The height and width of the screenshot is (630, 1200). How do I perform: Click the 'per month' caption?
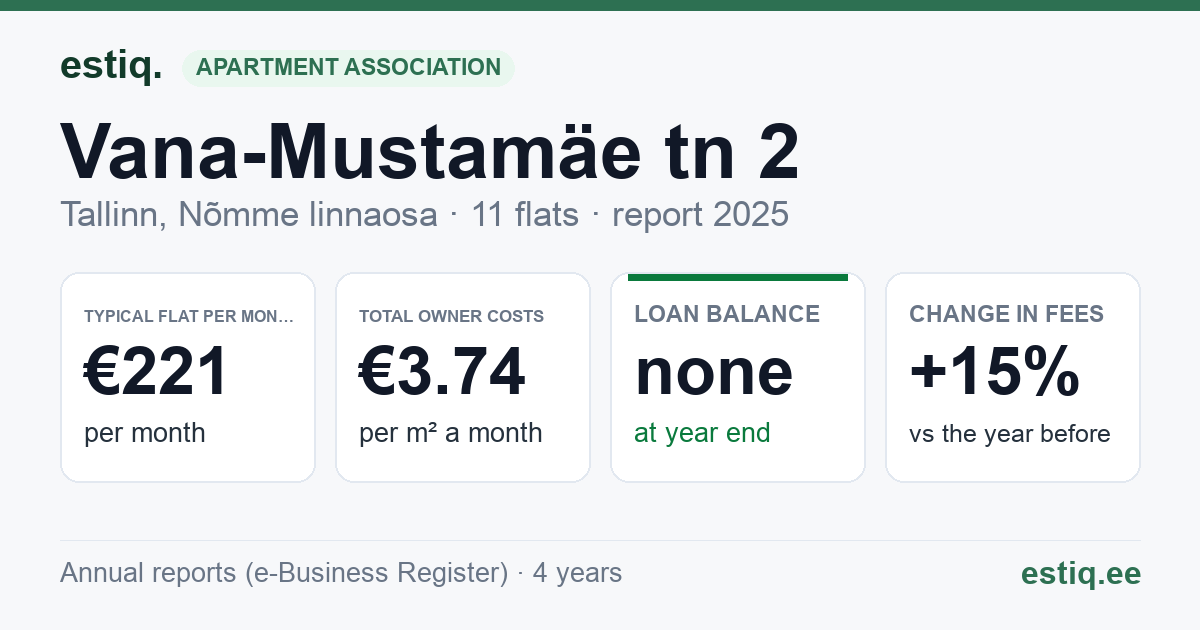tap(145, 433)
